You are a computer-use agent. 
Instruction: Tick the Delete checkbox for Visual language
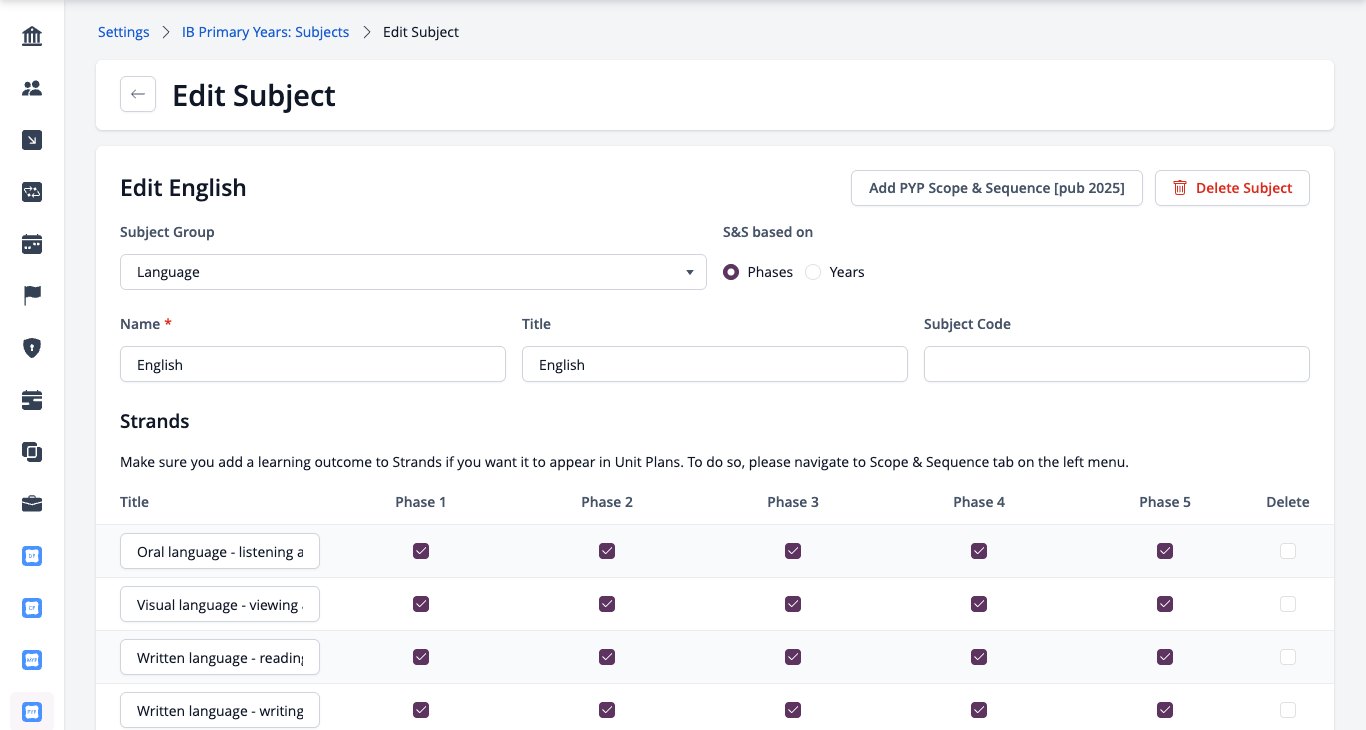coord(1288,604)
